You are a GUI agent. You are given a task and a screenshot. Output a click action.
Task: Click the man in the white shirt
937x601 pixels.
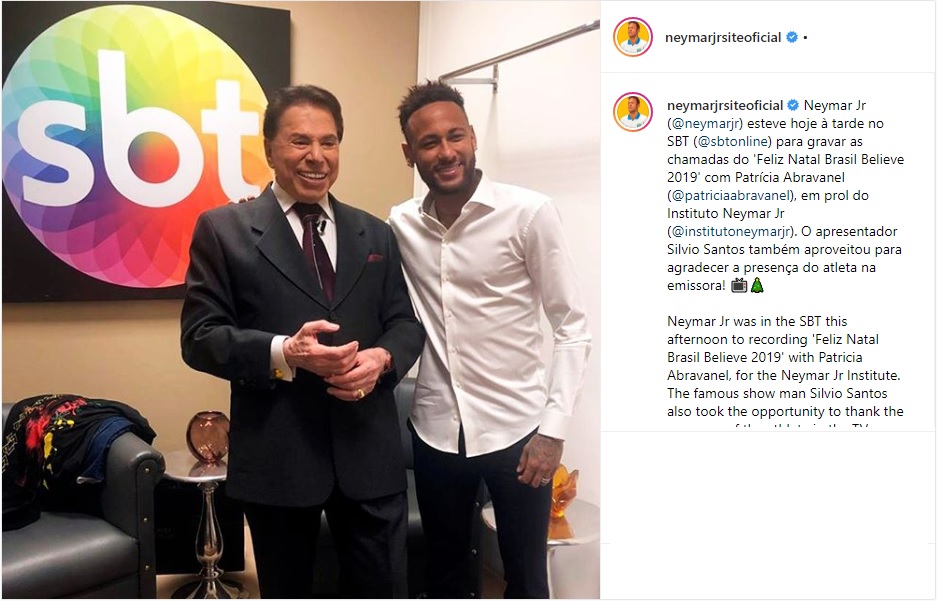[490, 335]
